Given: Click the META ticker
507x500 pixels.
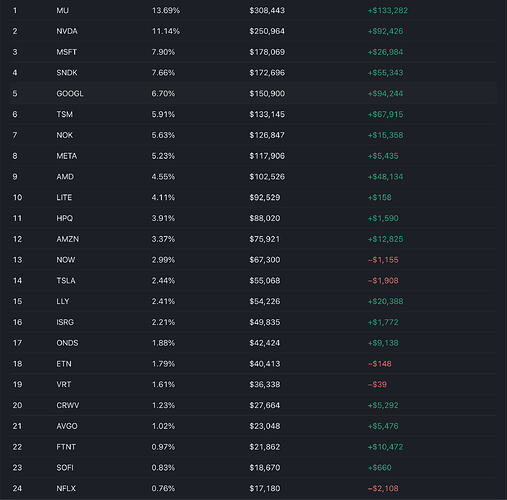Looking at the screenshot, I should point(66,156).
